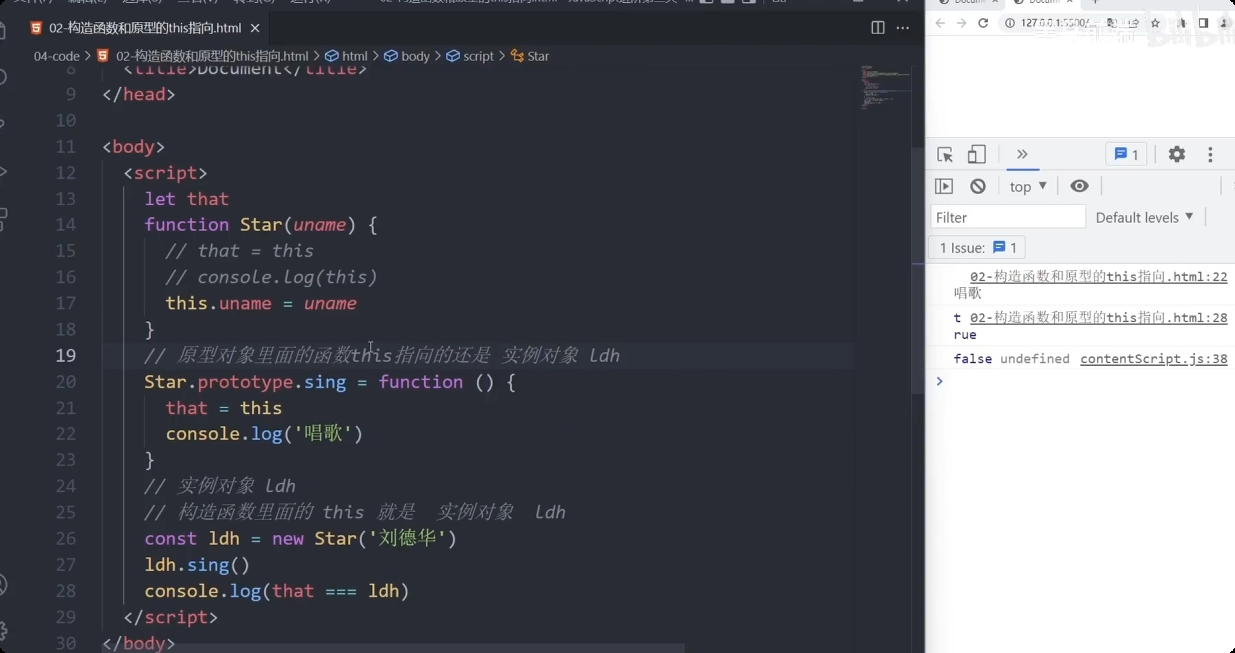Bookmark this page with the star icon
The width and height of the screenshot is (1235, 653).
1155,23
